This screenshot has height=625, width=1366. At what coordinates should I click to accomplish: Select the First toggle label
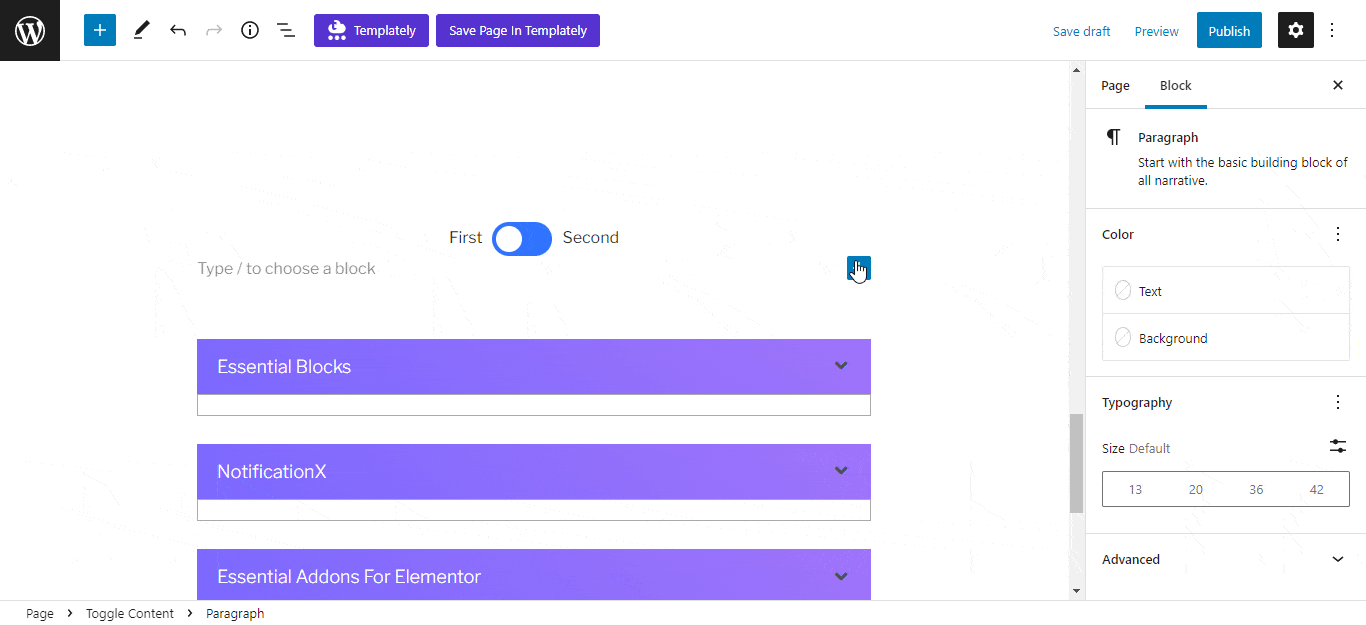465,237
